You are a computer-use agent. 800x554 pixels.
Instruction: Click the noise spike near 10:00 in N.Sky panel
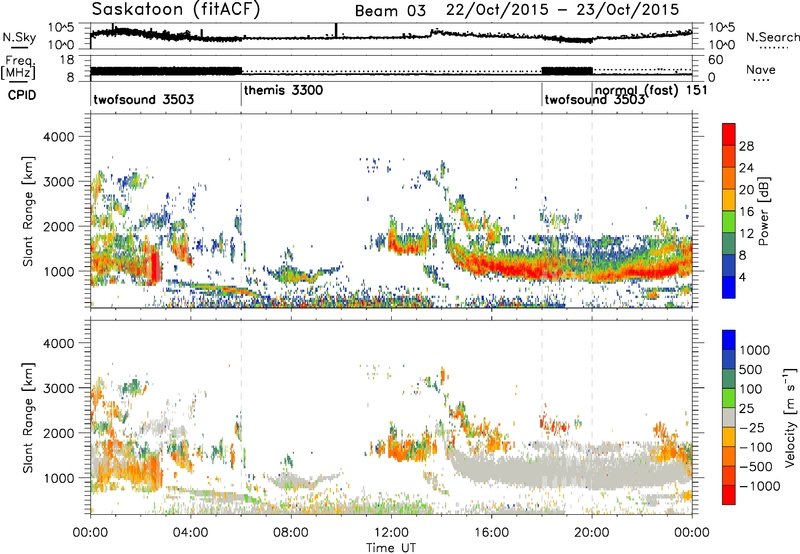(336, 31)
